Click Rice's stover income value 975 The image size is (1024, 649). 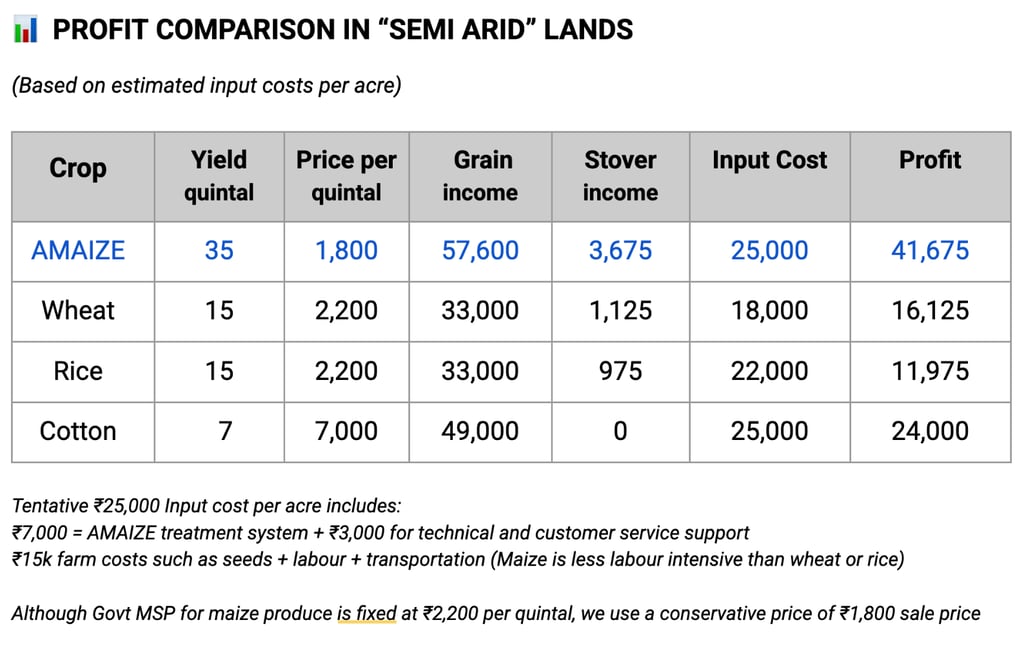coord(620,371)
